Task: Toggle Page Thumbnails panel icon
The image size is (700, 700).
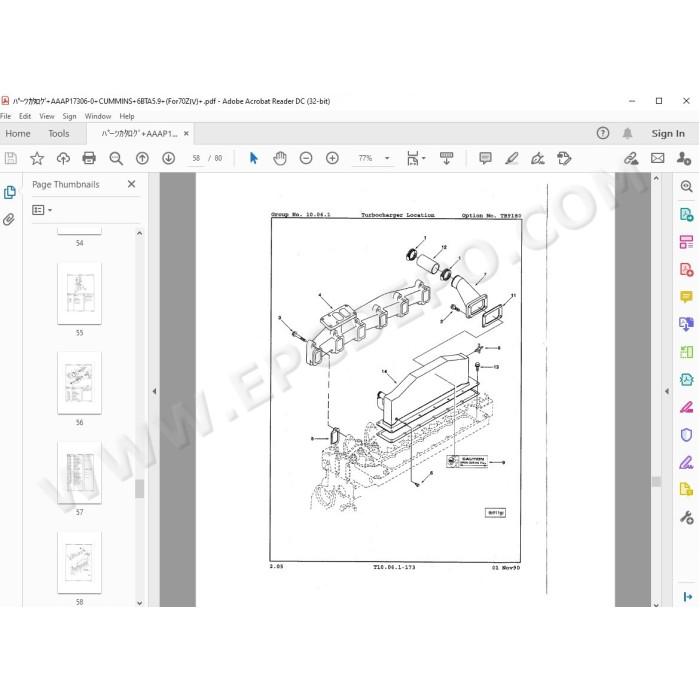Action: coord(9,192)
